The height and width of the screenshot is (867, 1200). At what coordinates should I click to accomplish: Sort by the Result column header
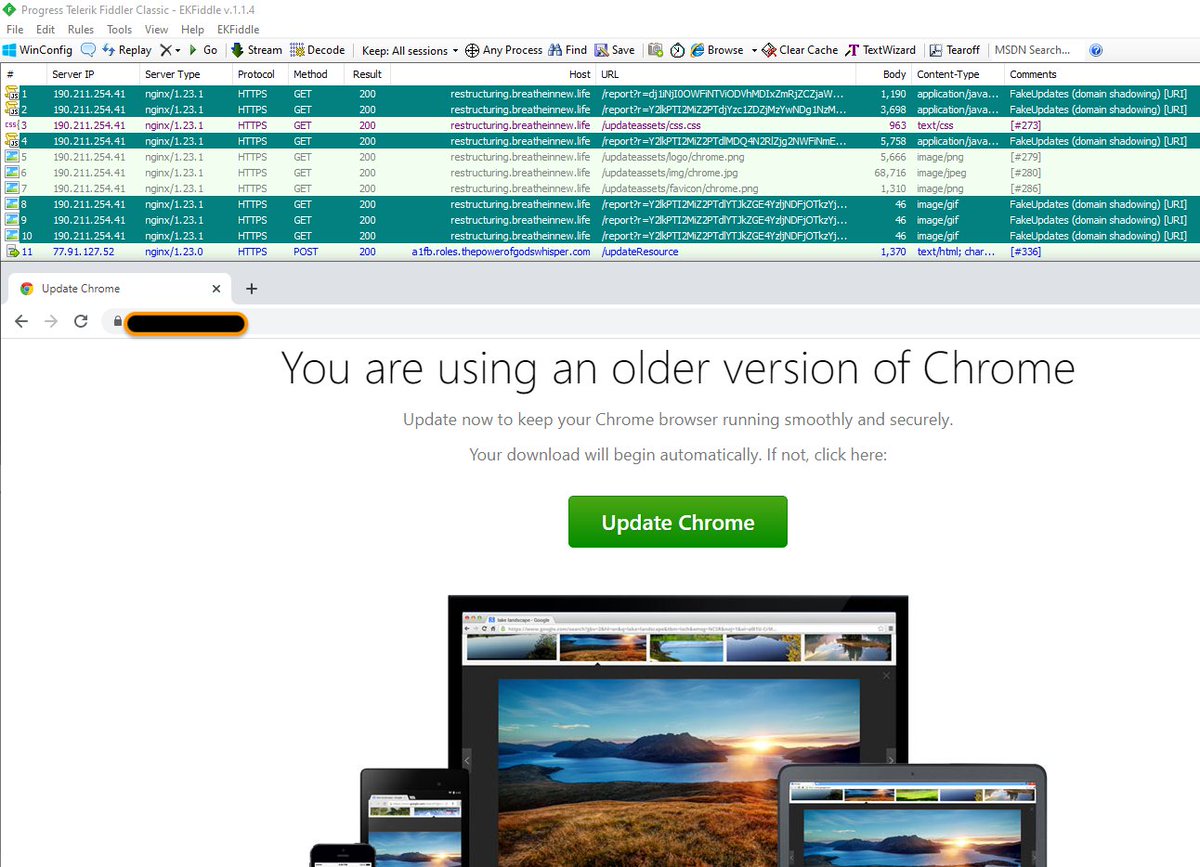tap(367, 74)
